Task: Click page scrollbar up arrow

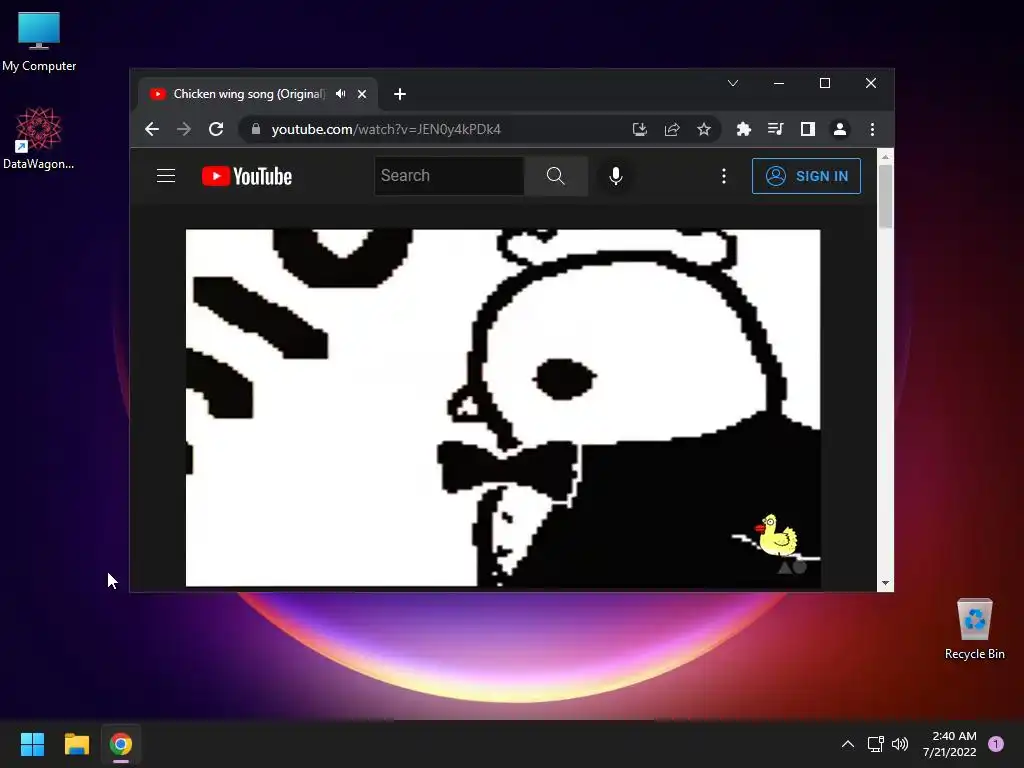Action: pos(886,157)
